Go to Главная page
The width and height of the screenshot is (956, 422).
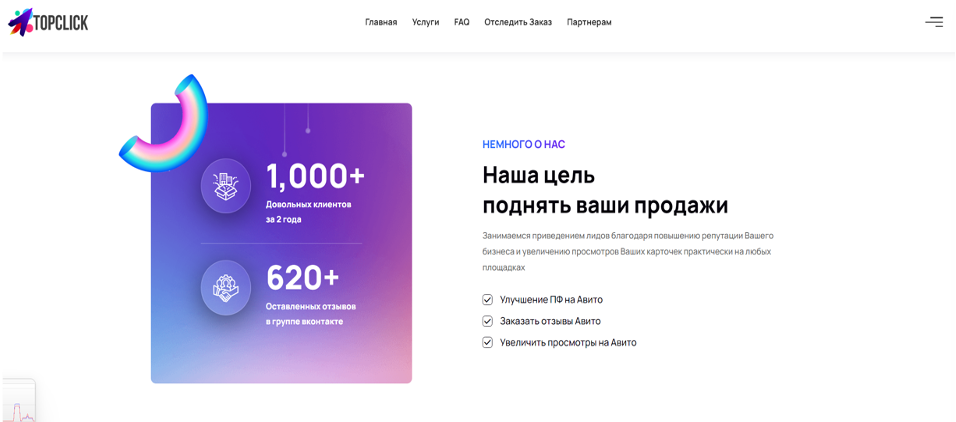(x=381, y=22)
